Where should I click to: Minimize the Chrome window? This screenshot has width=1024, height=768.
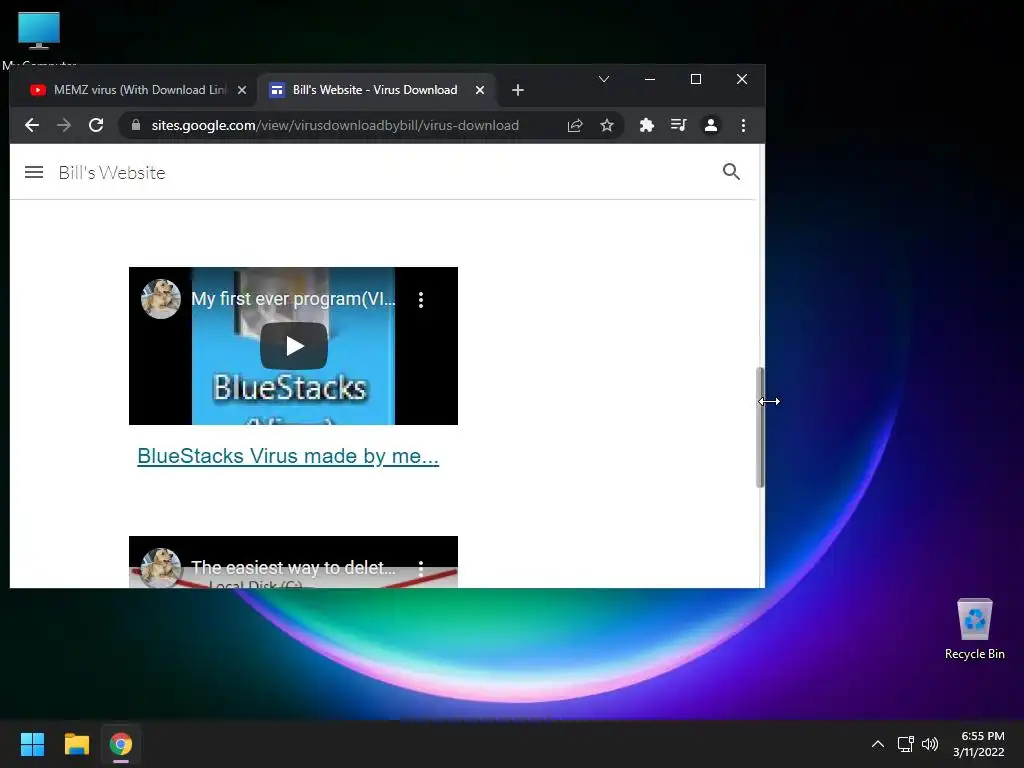[x=650, y=79]
